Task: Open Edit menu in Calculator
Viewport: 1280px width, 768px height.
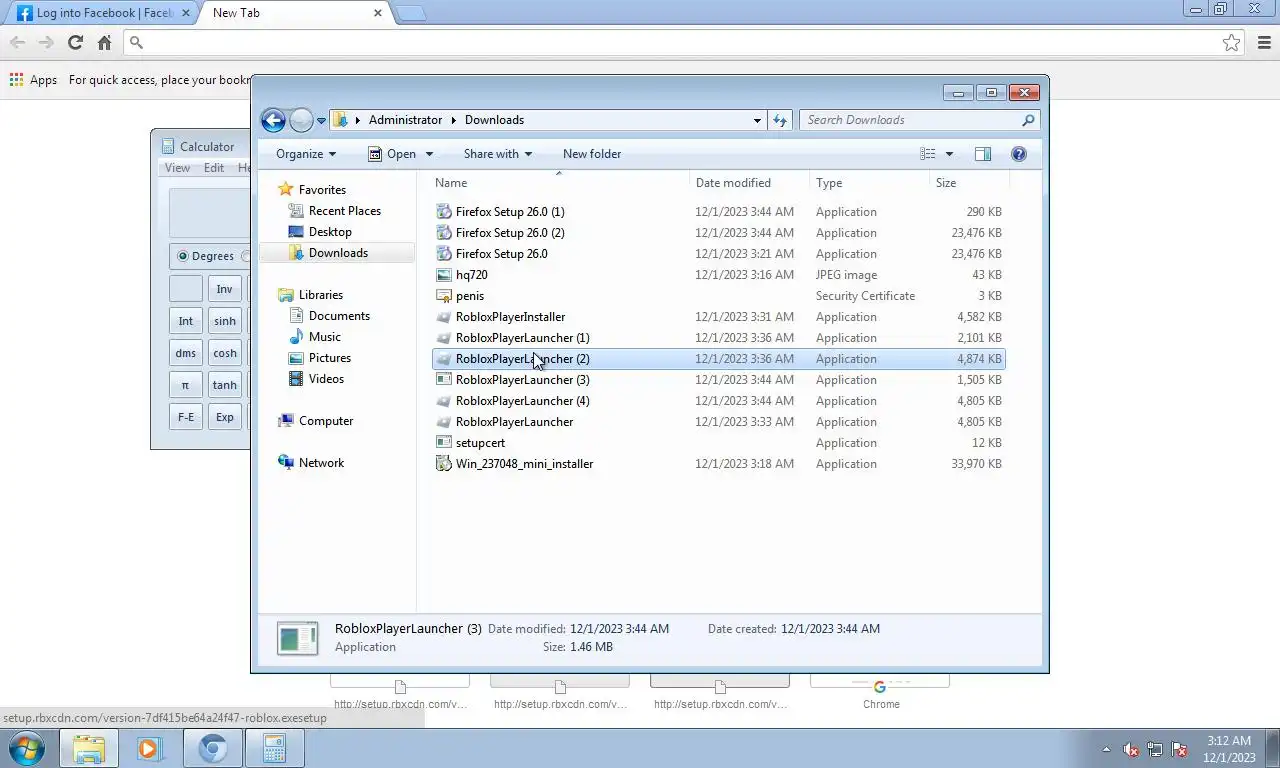Action: pyautogui.click(x=214, y=168)
